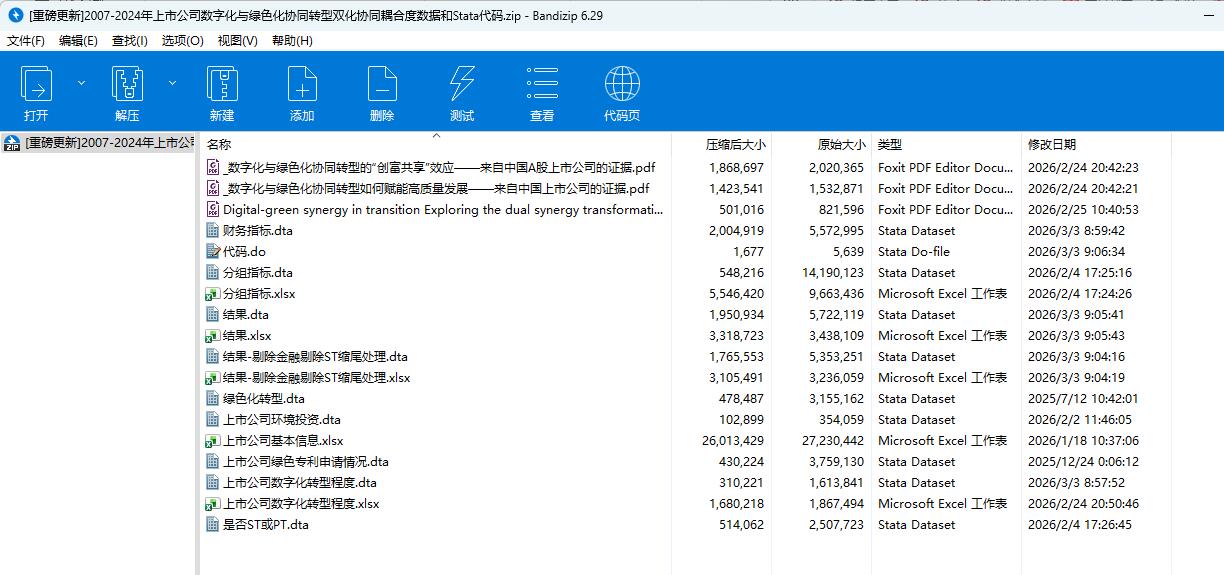Select Digital-green synergy in transition PDF name

[x=443, y=210]
